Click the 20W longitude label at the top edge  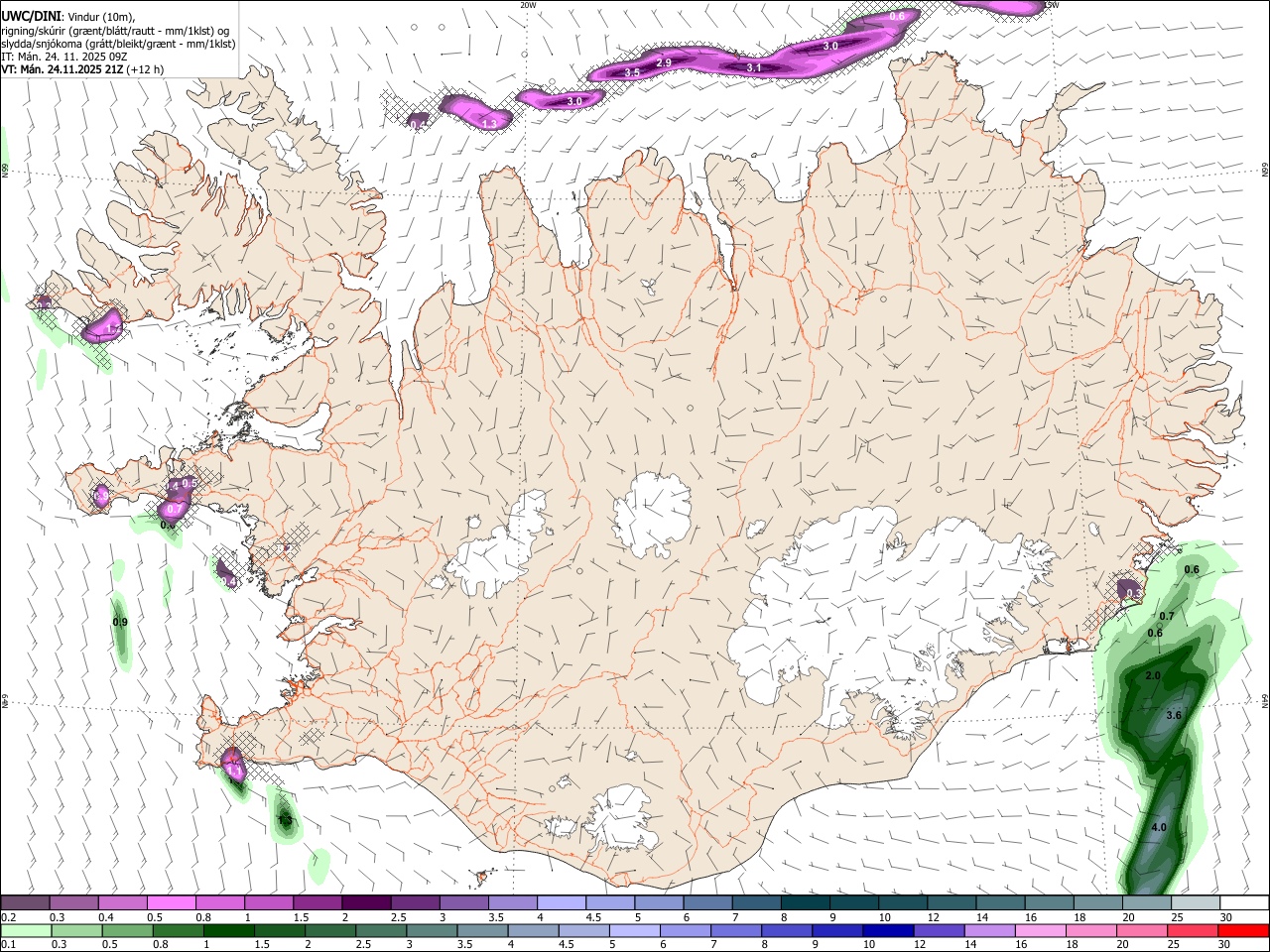pos(529,5)
